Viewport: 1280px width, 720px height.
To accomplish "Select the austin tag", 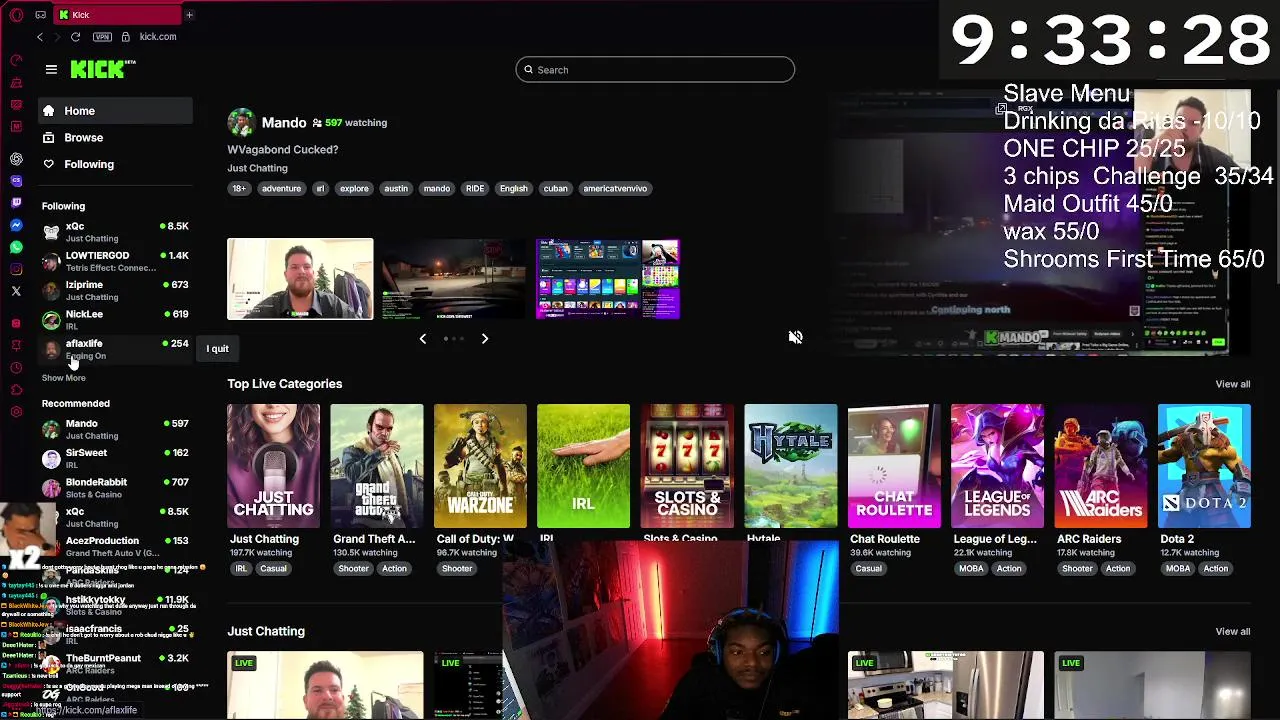I will [396, 188].
